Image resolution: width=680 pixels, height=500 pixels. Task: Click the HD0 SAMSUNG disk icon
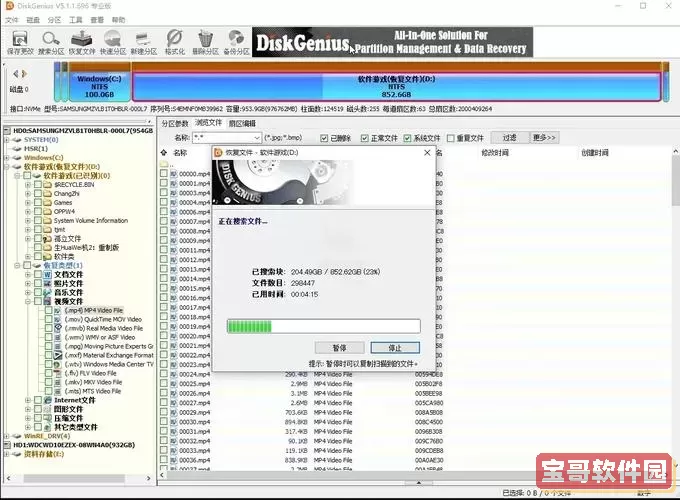click(7, 131)
